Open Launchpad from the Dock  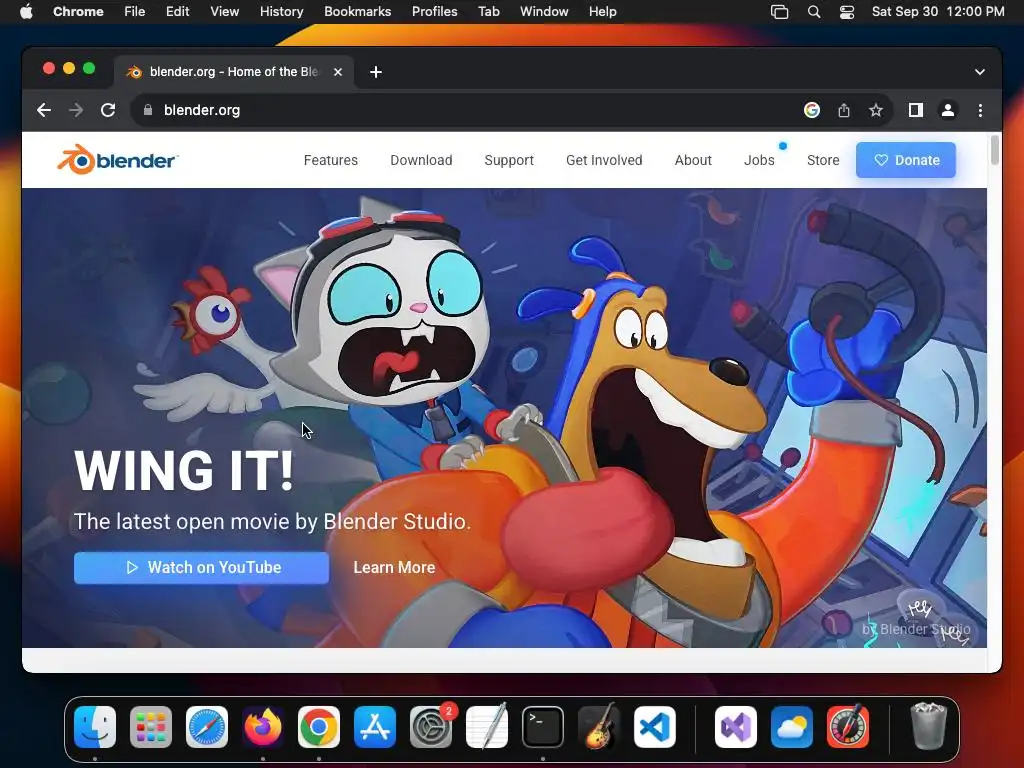point(151,727)
